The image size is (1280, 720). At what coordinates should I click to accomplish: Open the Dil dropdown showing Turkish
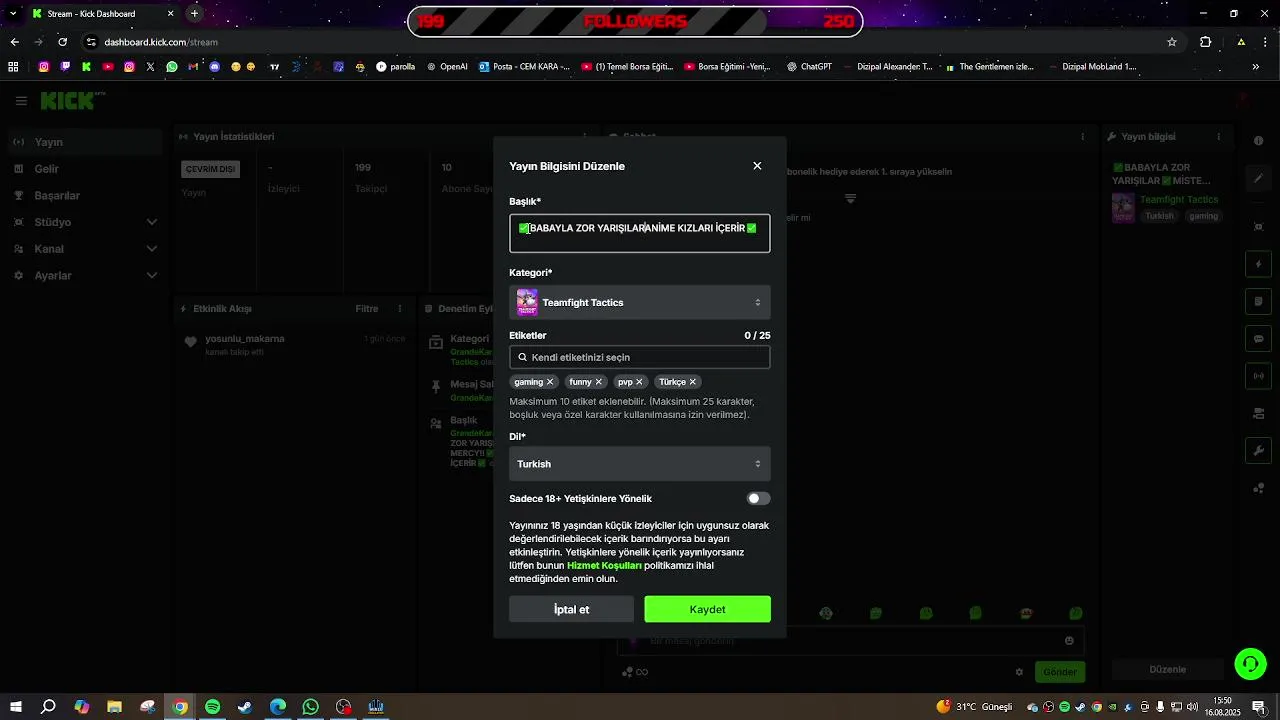[640, 464]
